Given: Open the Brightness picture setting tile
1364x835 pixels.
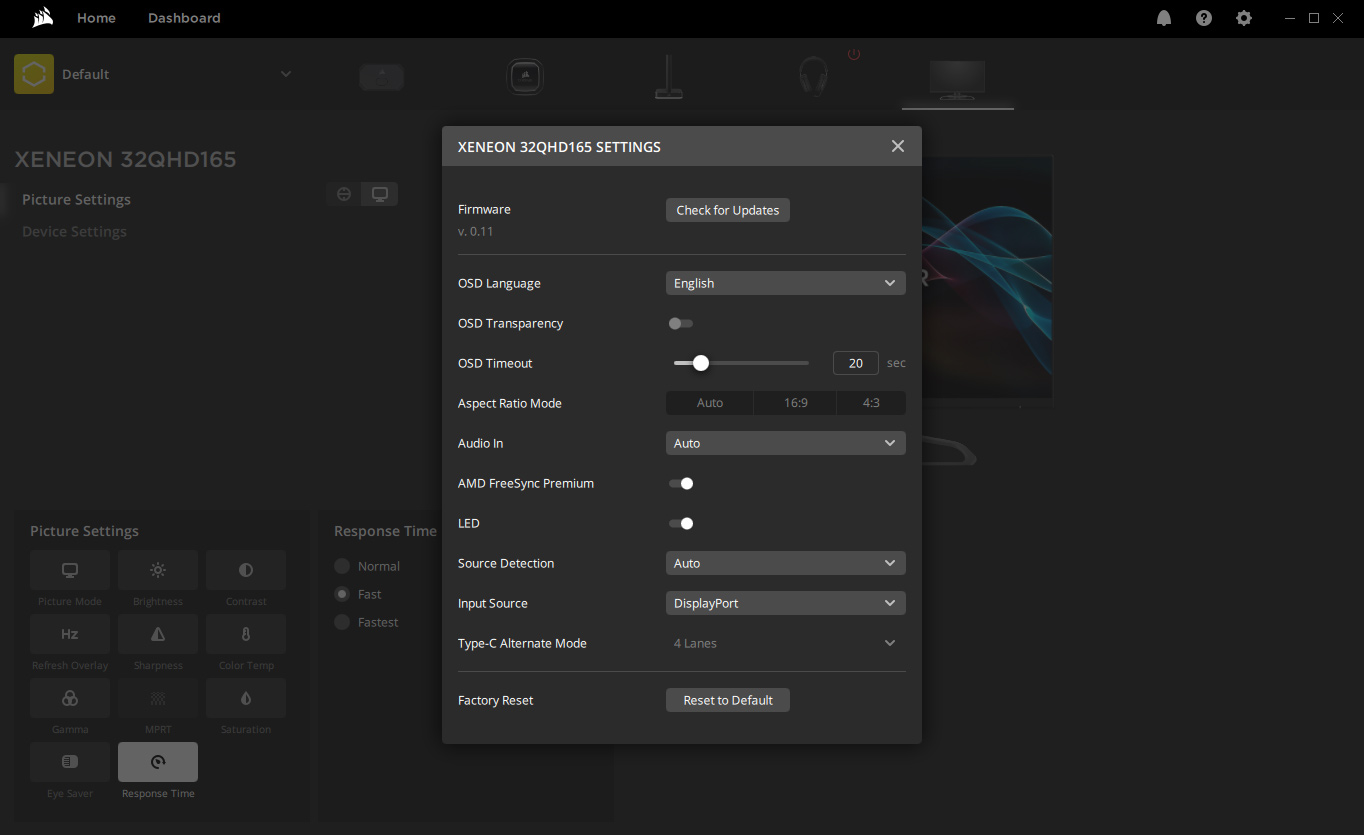Looking at the screenshot, I should (158, 570).
